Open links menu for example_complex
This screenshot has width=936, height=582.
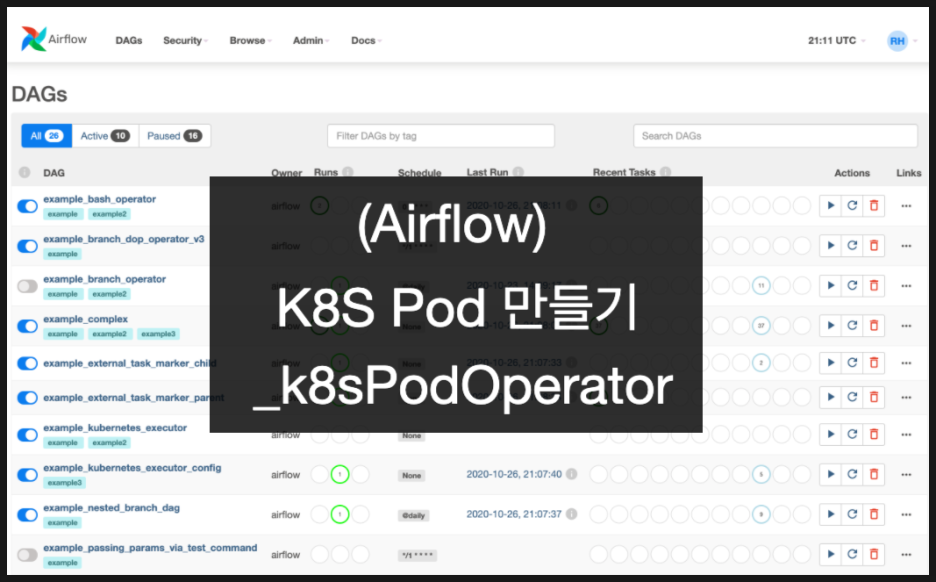(906, 326)
